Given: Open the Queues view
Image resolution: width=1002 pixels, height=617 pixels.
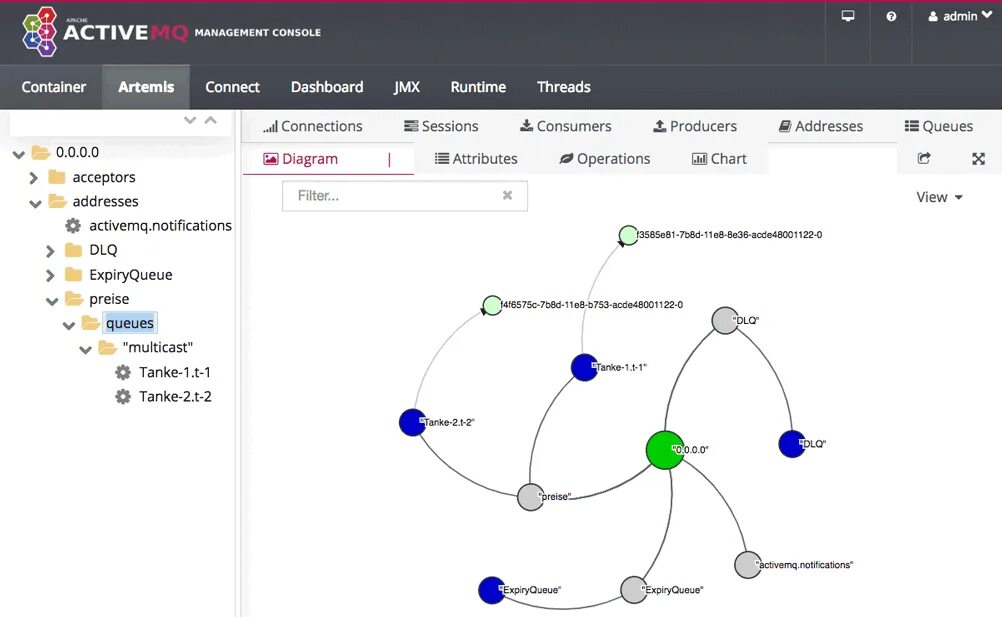Looking at the screenshot, I should click(x=939, y=126).
